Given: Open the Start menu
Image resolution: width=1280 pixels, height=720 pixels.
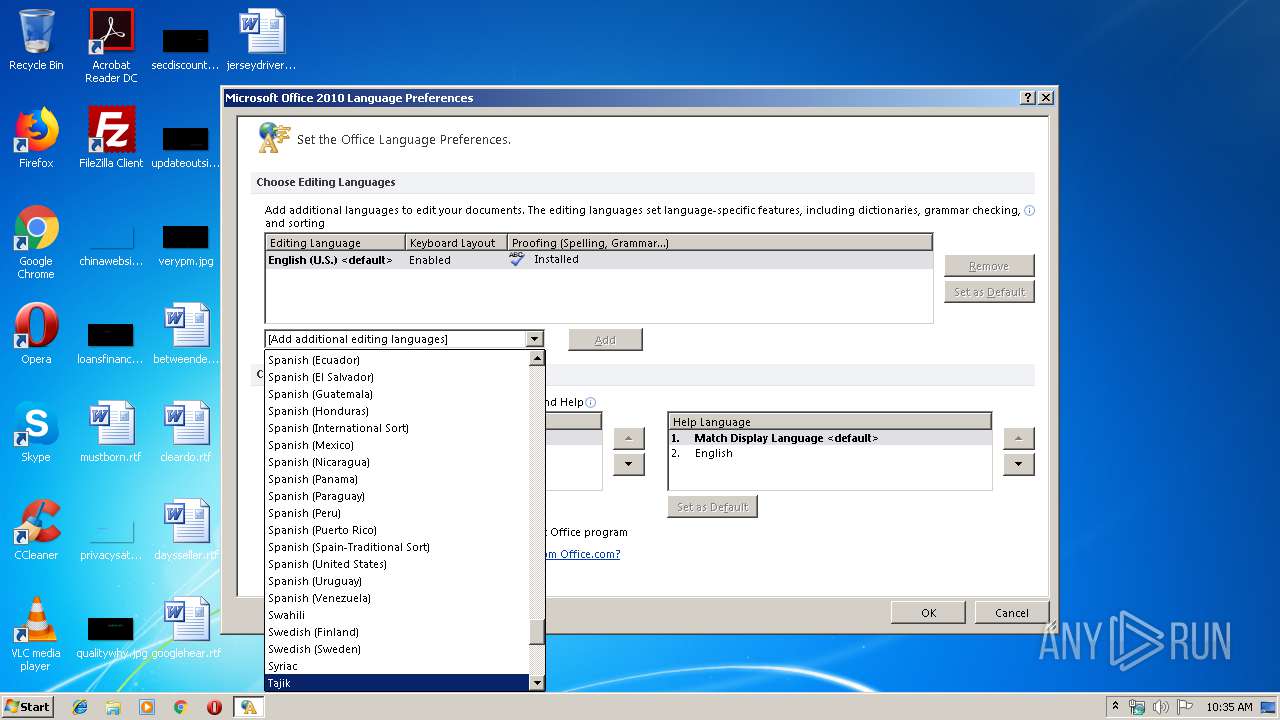Looking at the screenshot, I should tap(28, 707).
